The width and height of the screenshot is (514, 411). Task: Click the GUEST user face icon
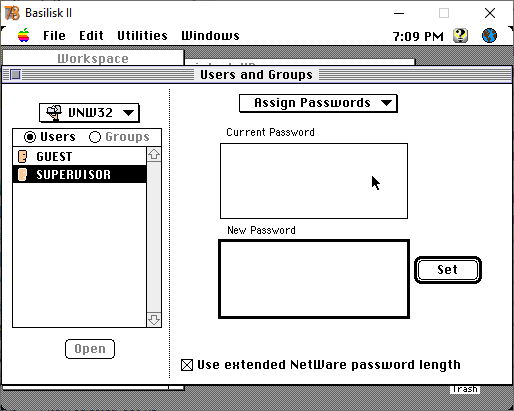(x=22, y=156)
